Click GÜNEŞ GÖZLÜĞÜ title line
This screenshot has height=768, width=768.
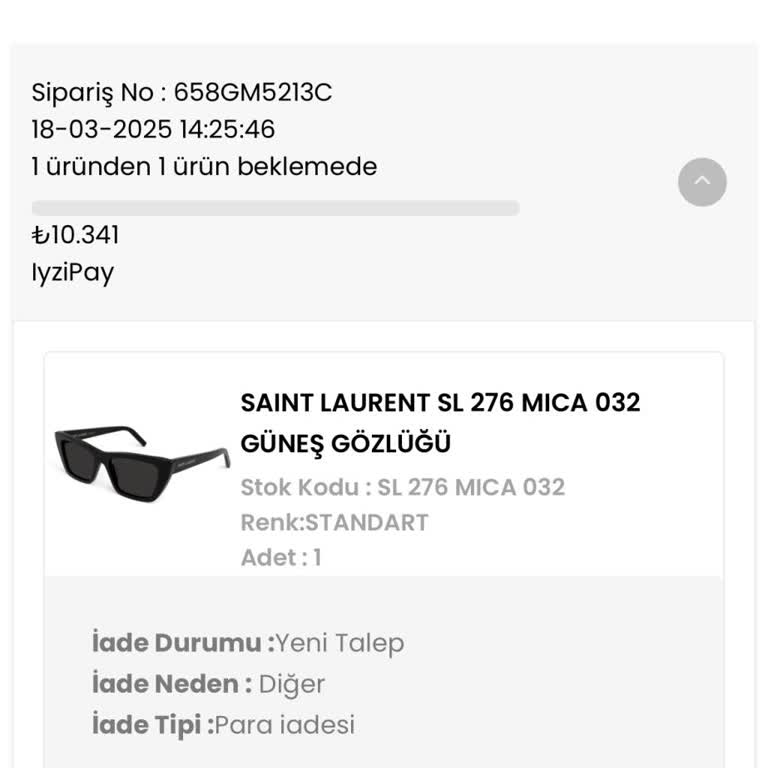coord(346,443)
